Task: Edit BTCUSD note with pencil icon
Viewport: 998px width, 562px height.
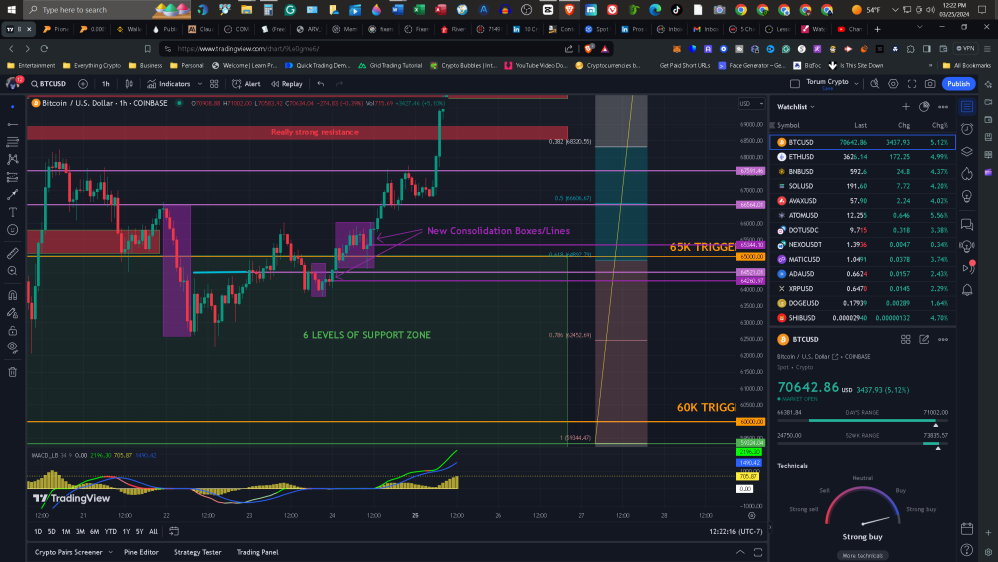Action: 924,340
